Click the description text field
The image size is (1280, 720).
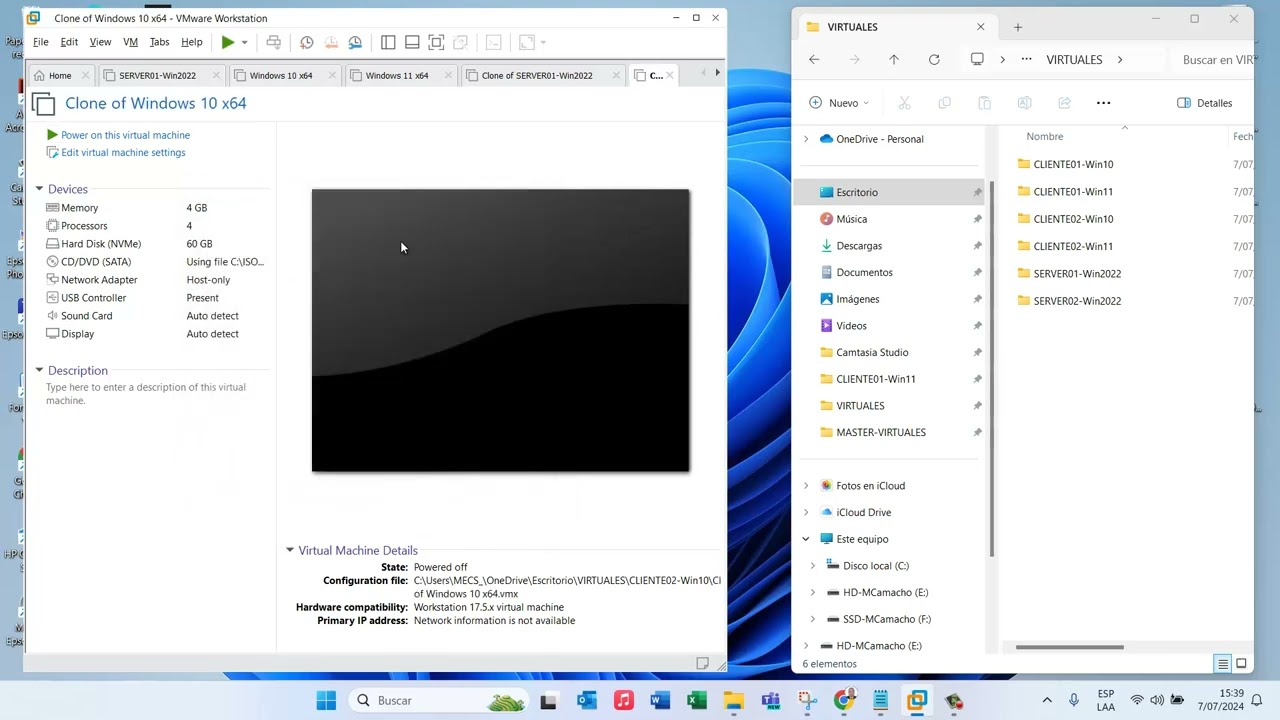click(x=156, y=394)
